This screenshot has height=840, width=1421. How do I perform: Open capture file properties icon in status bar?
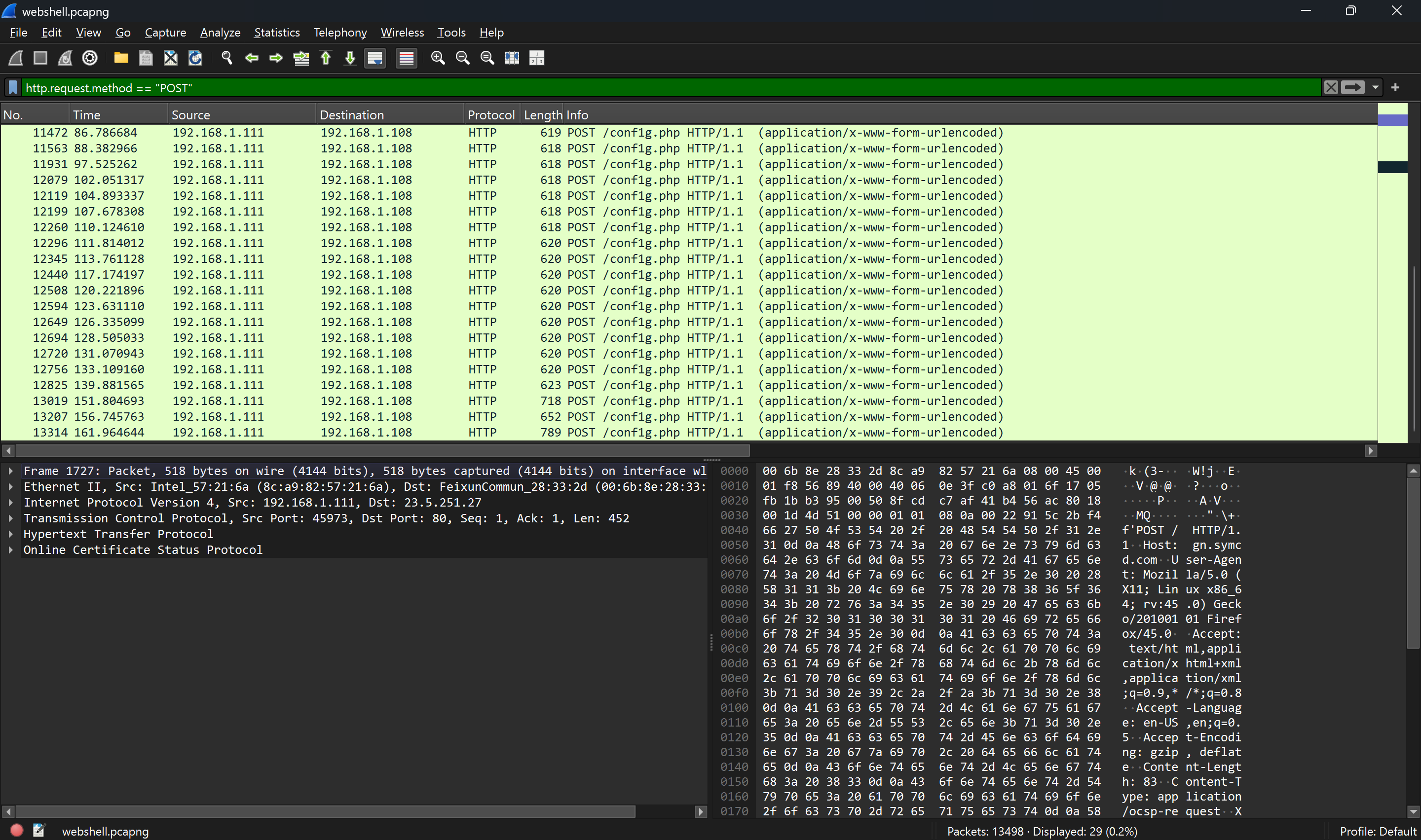coord(38,830)
